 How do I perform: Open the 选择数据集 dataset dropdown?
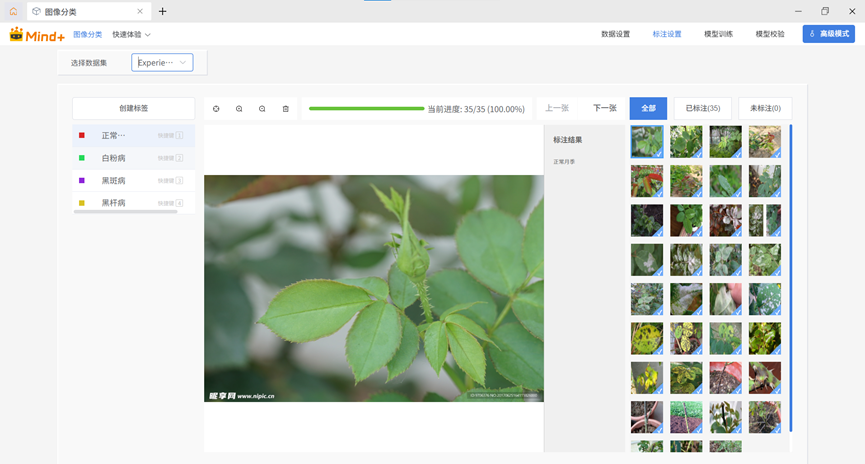162,63
